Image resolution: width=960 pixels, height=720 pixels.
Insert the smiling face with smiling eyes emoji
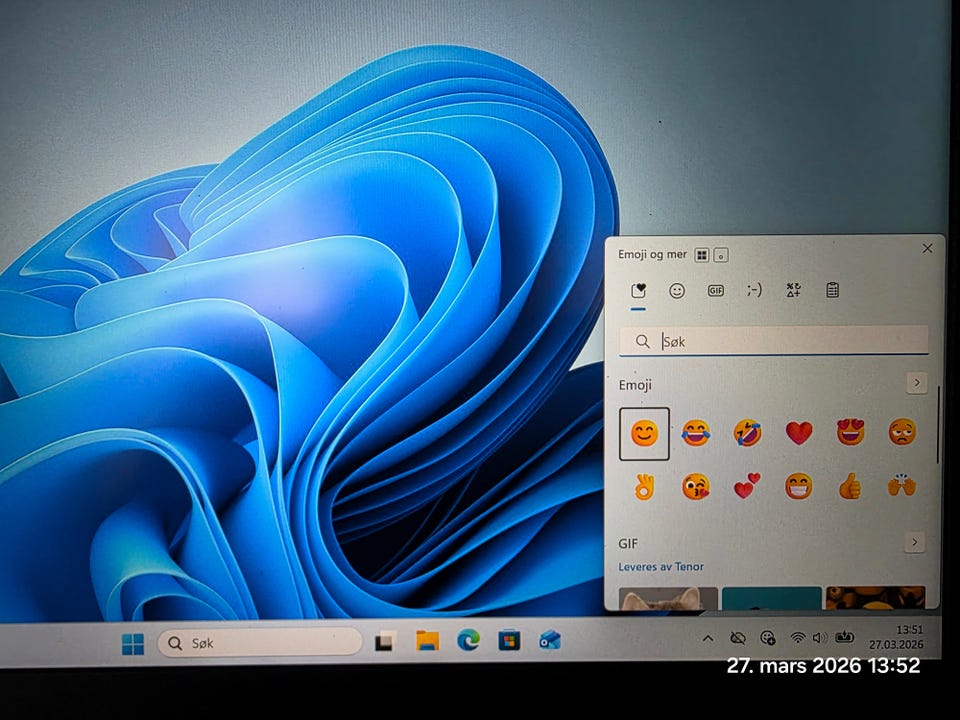pyautogui.click(x=644, y=433)
